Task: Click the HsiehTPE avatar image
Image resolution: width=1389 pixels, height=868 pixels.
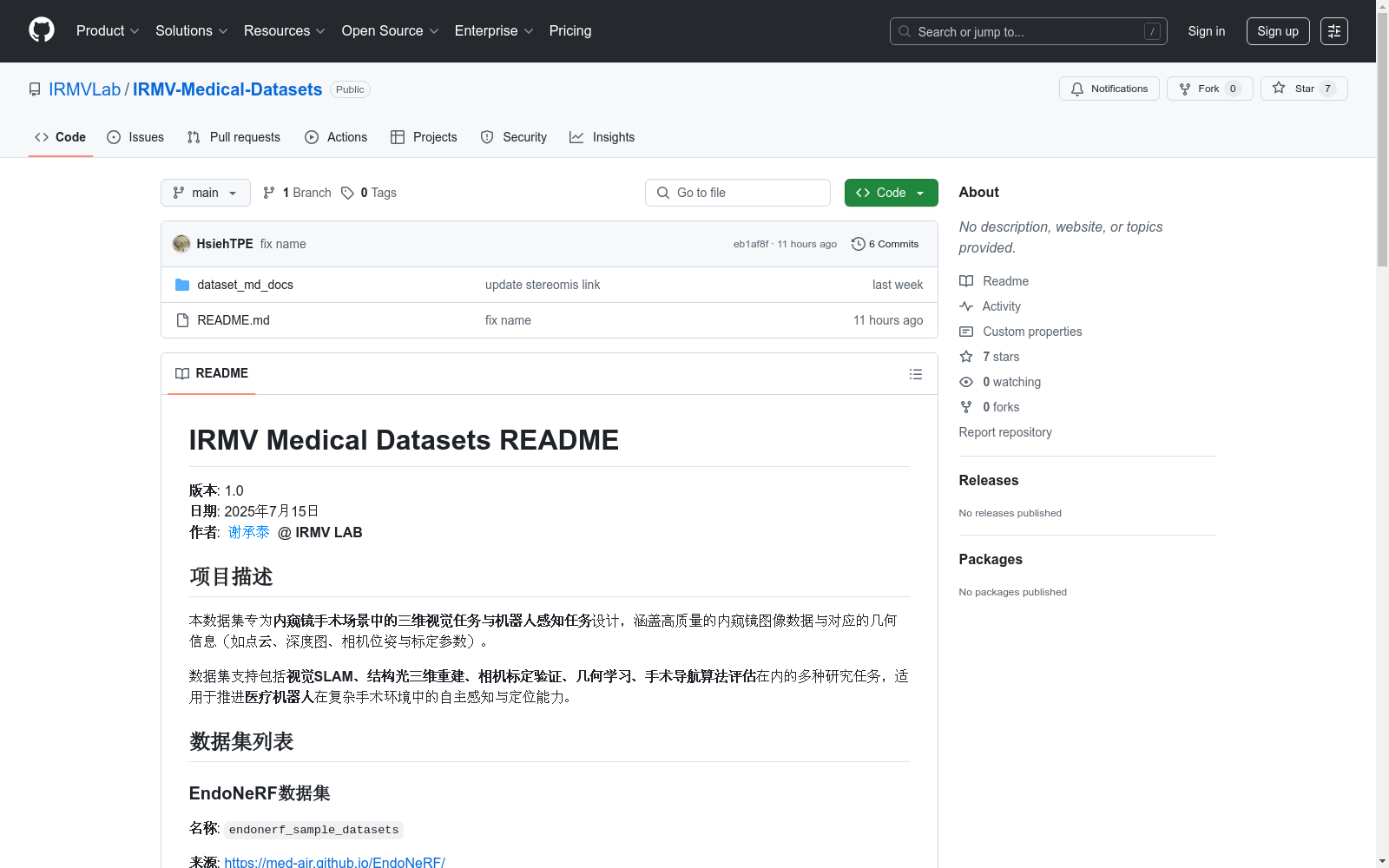Action: click(181, 244)
